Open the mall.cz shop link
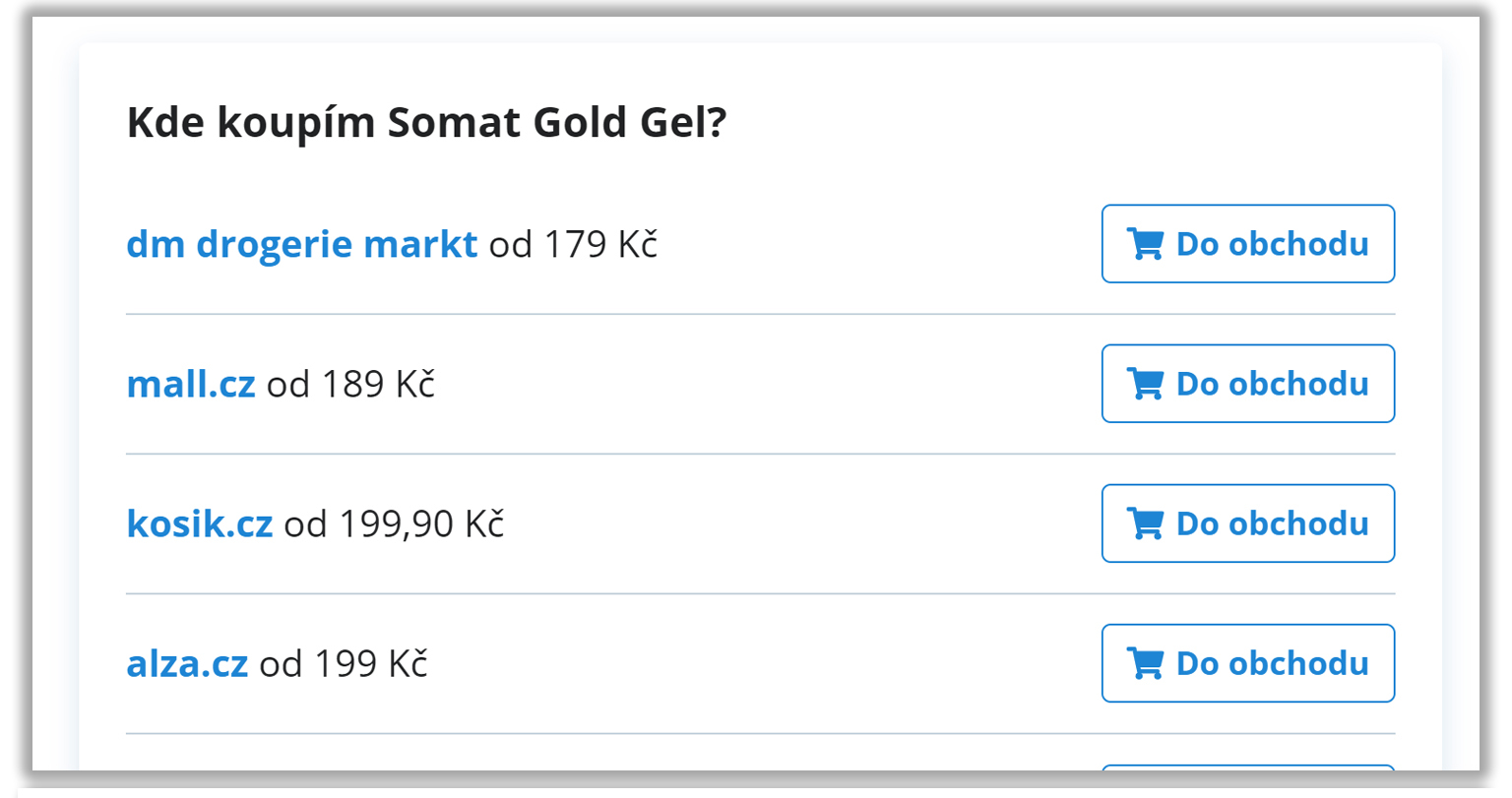This screenshot has width=1512, height=798. click(x=191, y=384)
